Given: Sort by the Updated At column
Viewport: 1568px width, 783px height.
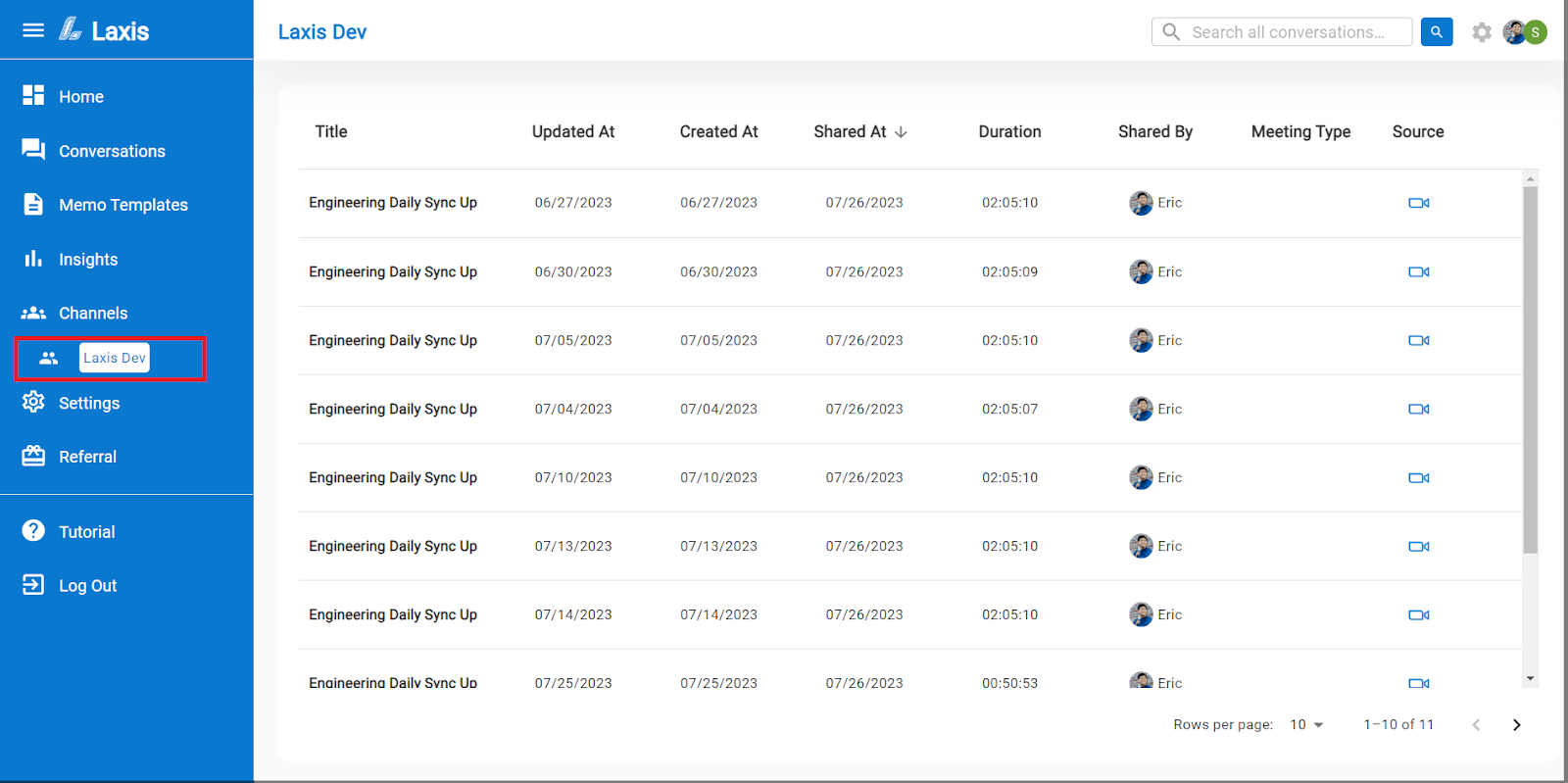Looking at the screenshot, I should [573, 131].
